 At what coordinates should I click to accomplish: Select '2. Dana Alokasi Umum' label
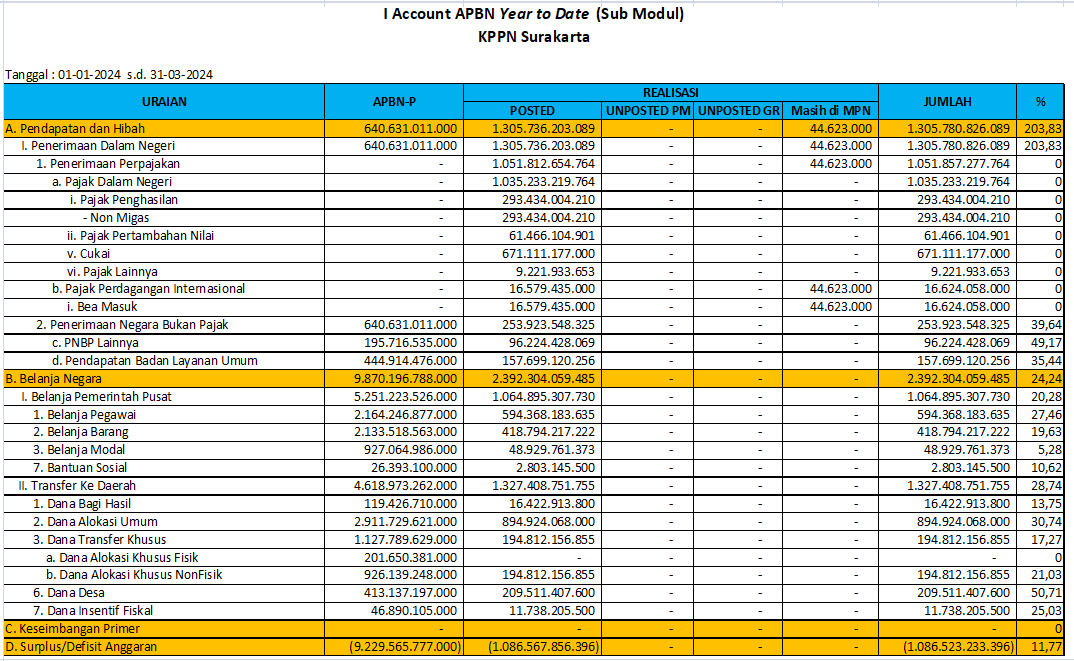pyautogui.click(x=95, y=521)
